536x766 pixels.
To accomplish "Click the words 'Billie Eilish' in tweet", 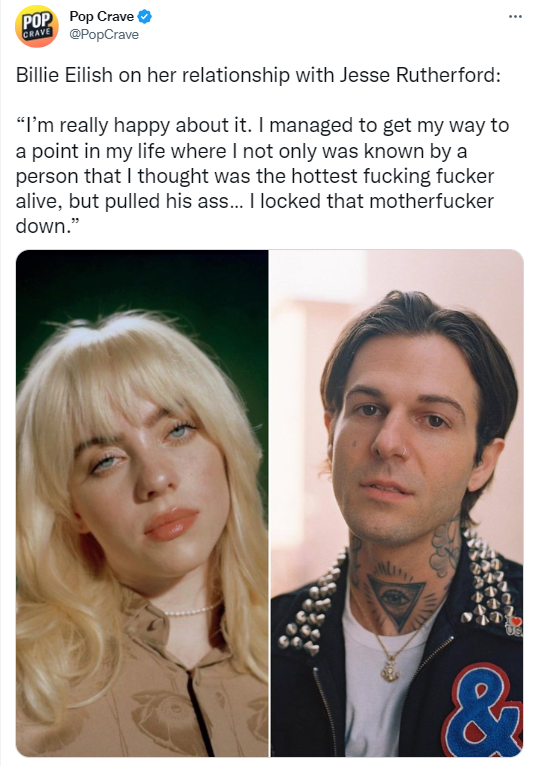I will [64, 75].
